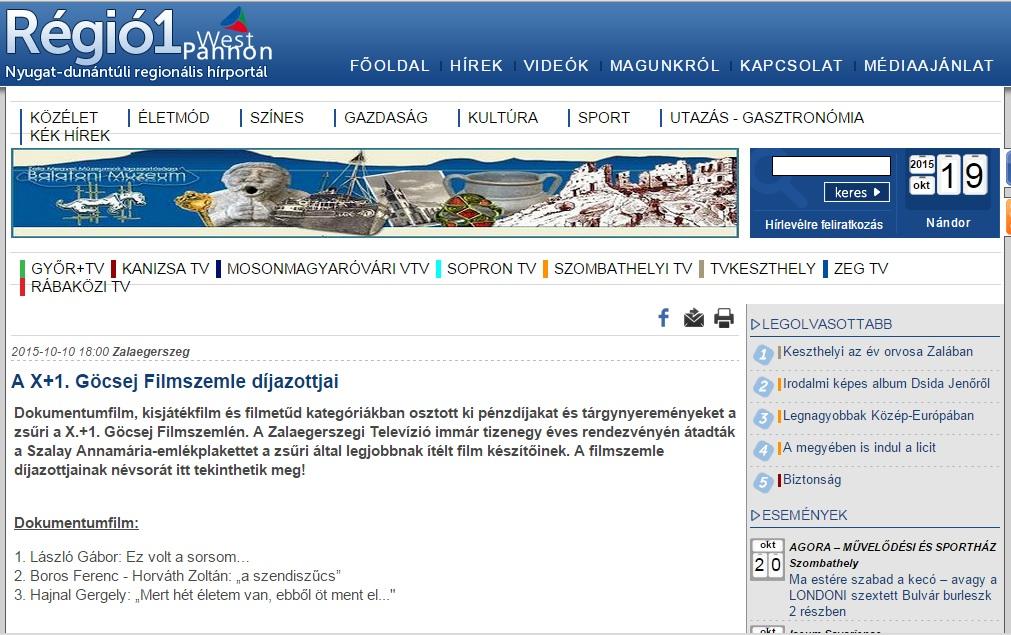Click the 'Szombathely' event location text
Viewport: 1011px width, 635px height.
[824, 563]
